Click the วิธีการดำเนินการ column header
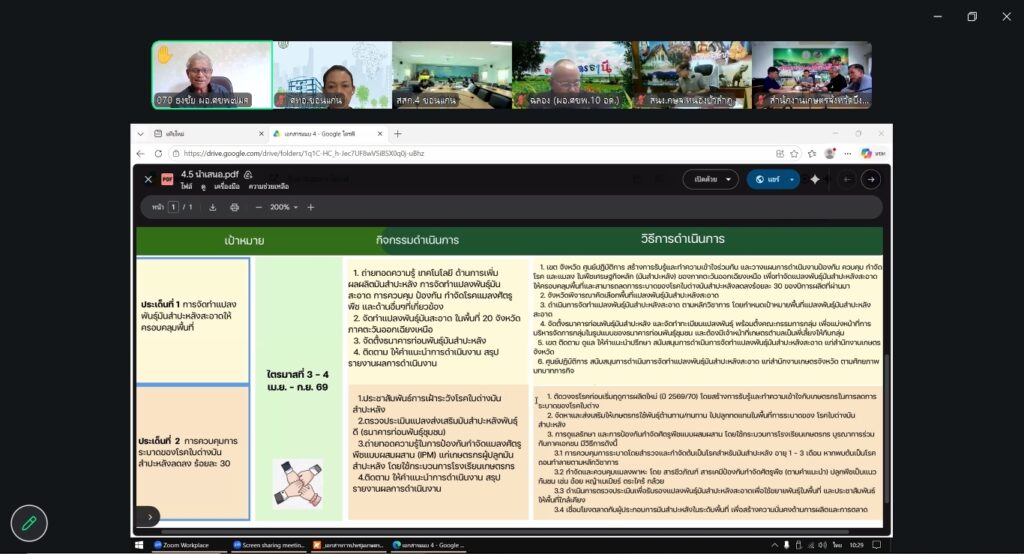 coord(682,239)
